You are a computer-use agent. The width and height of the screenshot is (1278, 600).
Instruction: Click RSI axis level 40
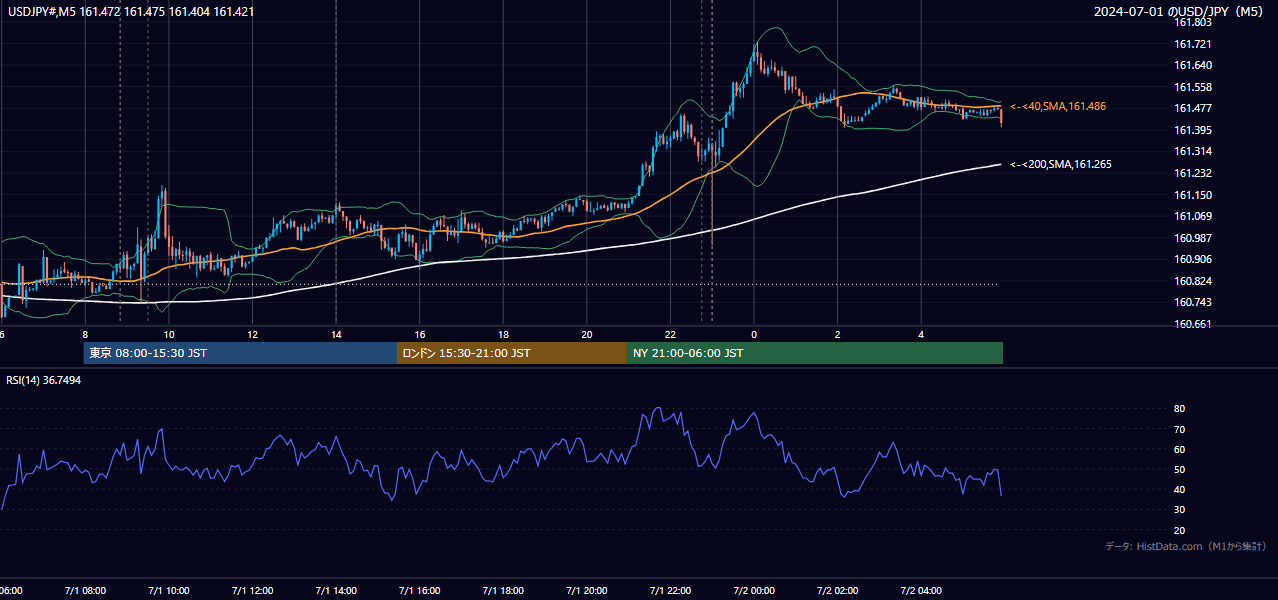coord(1179,489)
